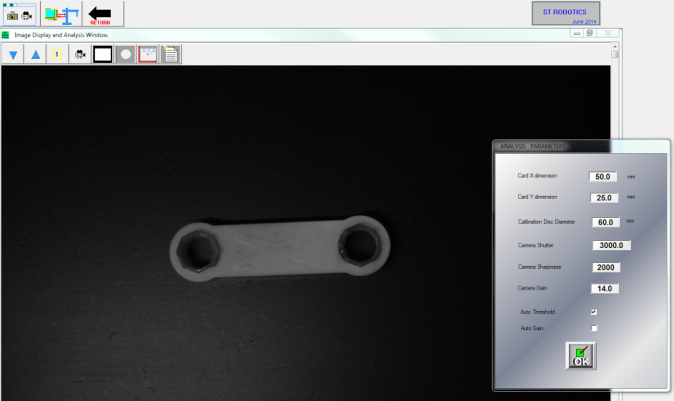The width and height of the screenshot is (674, 401).
Task: Click the Camera Sharpness label
Action: (x=539, y=267)
